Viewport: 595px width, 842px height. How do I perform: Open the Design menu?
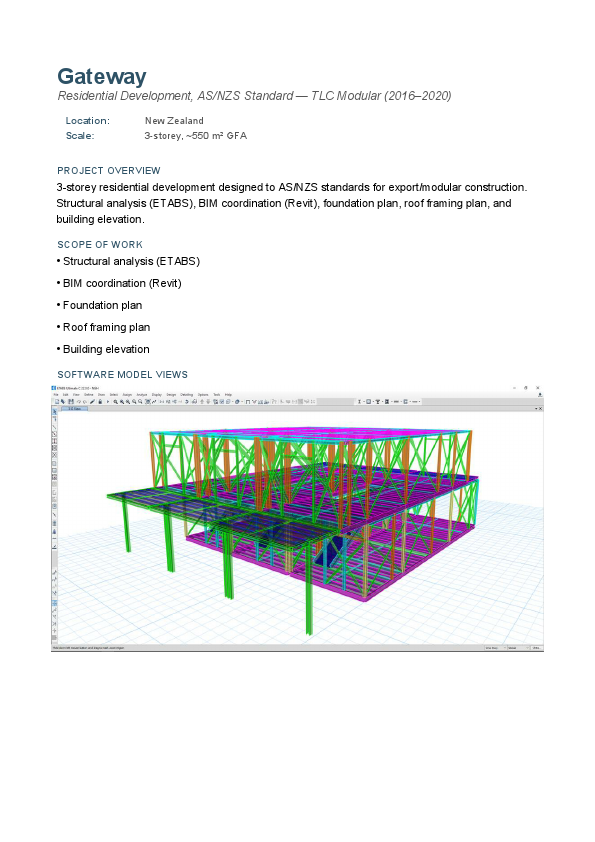(x=171, y=395)
